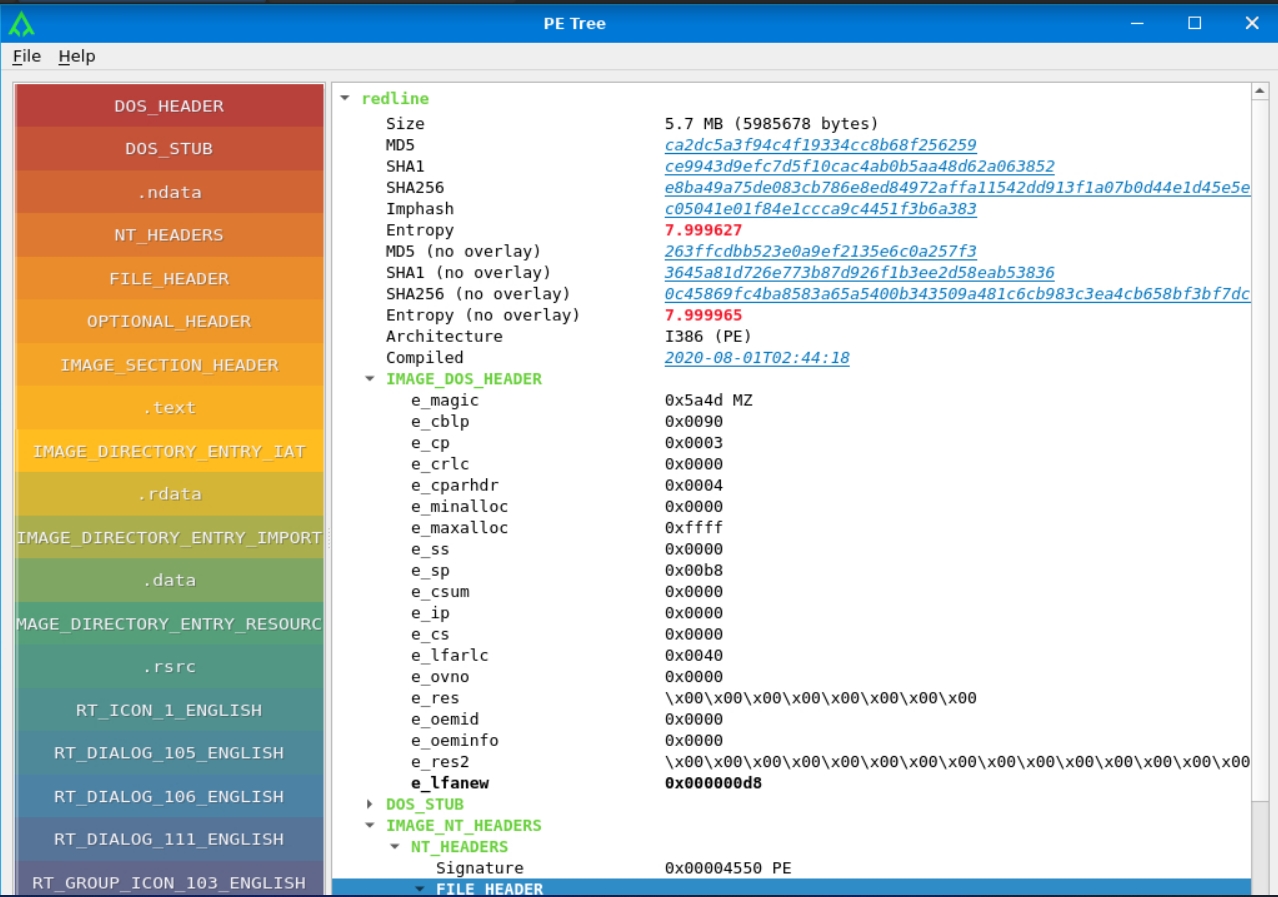The width and height of the screenshot is (1278, 897).
Task: Select the IMAGE_DIRECTORY_ENTRY_IAT yellow block
Action: [x=169, y=451]
